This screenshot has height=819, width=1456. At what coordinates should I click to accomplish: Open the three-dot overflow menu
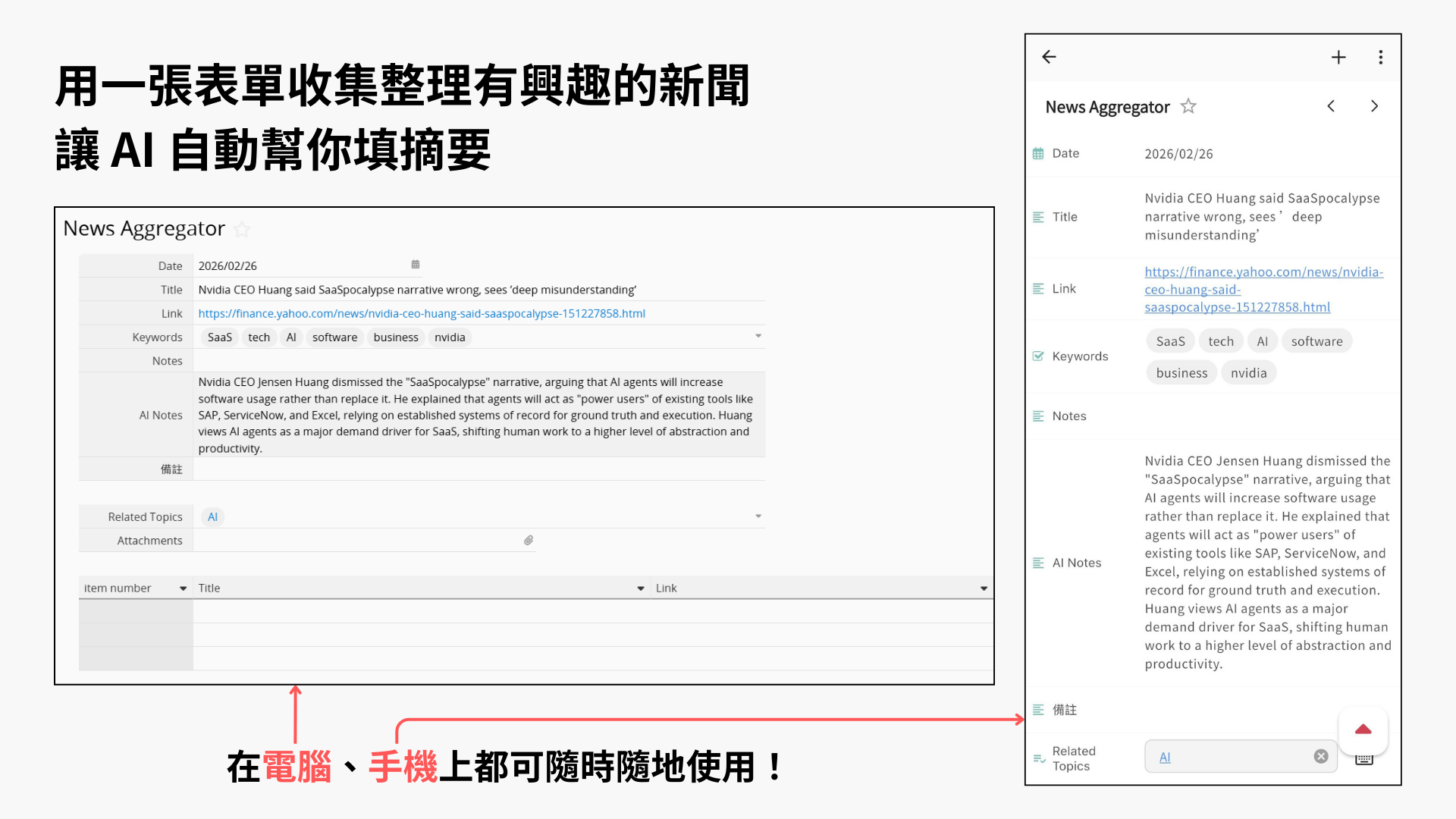1381,57
